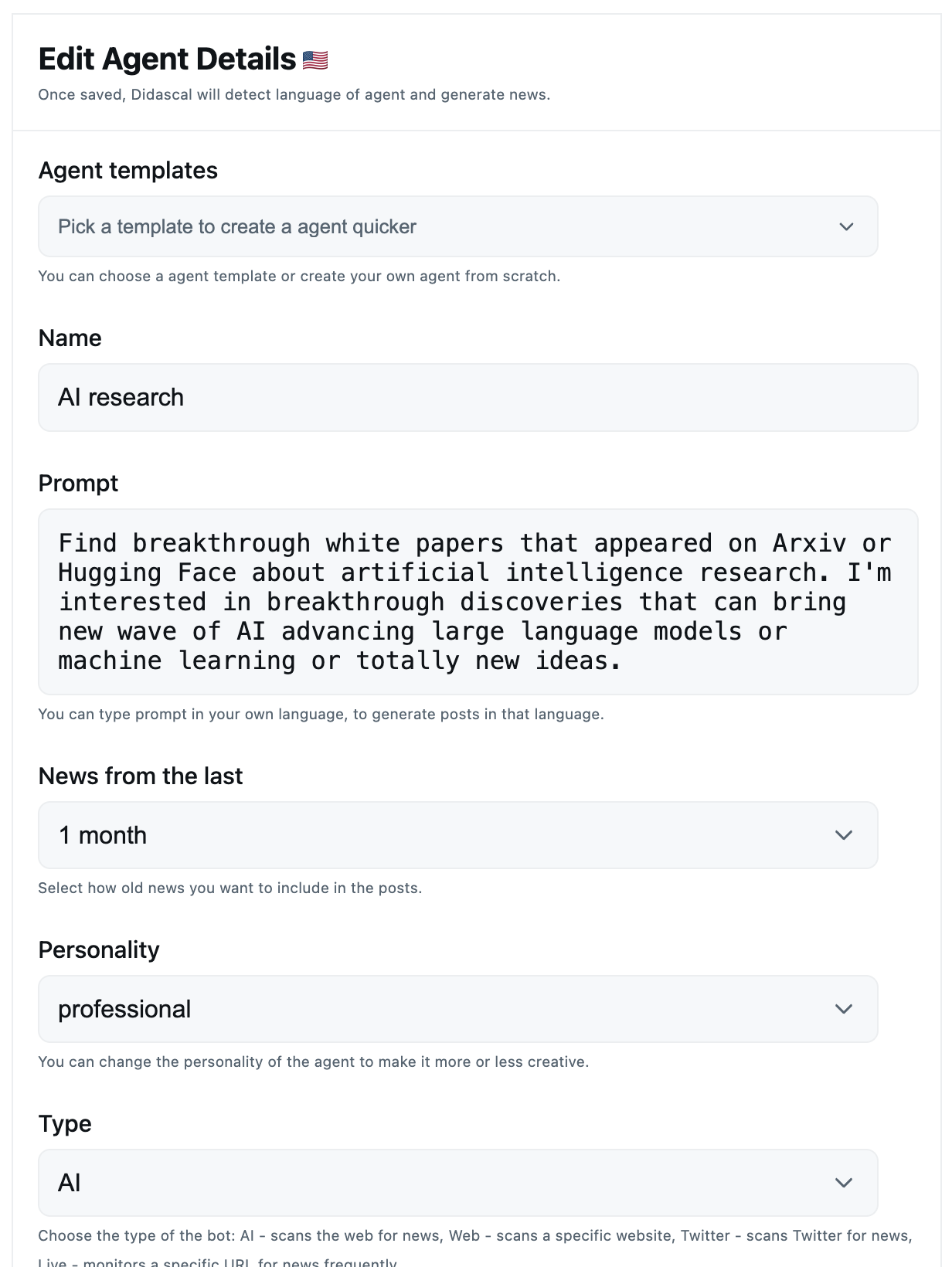Click the Personality label
This screenshot has width=952, height=1267.
pyautogui.click(x=99, y=949)
